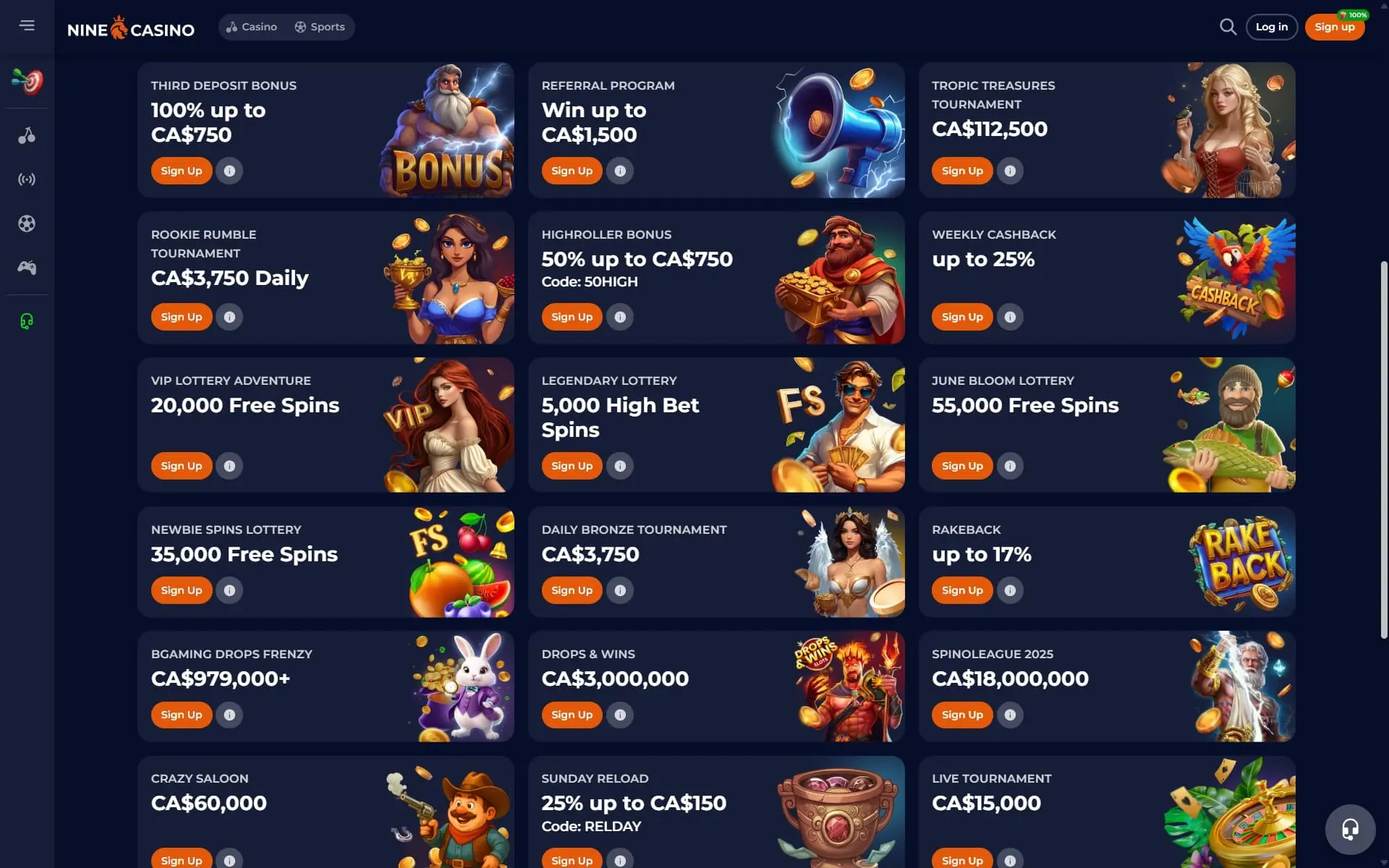
Task: Open the game controller sidebar icon
Action: click(27, 268)
